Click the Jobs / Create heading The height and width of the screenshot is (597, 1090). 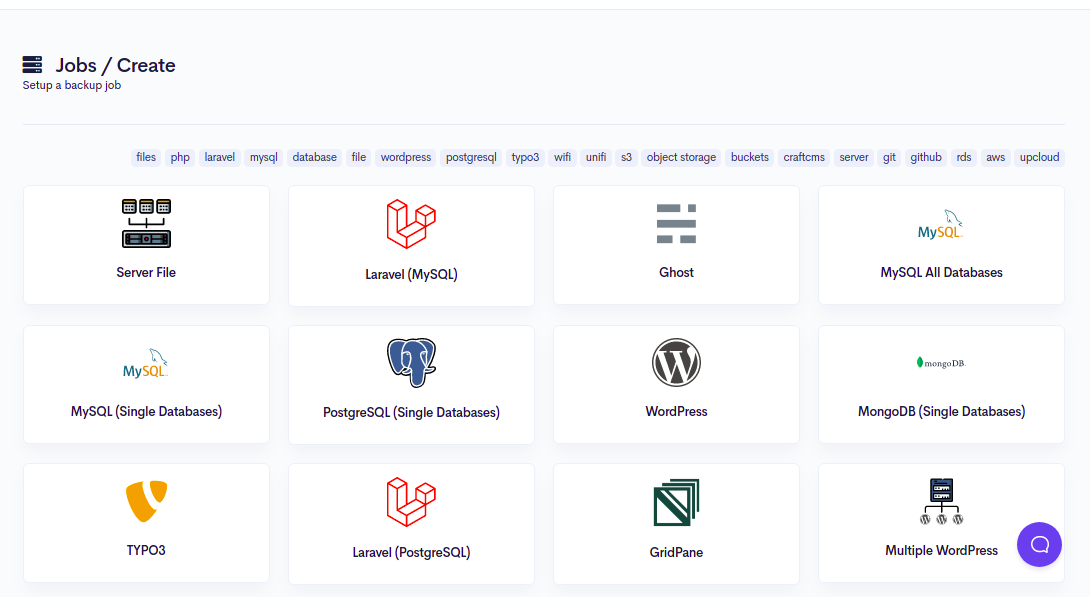[x=115, y=65]
